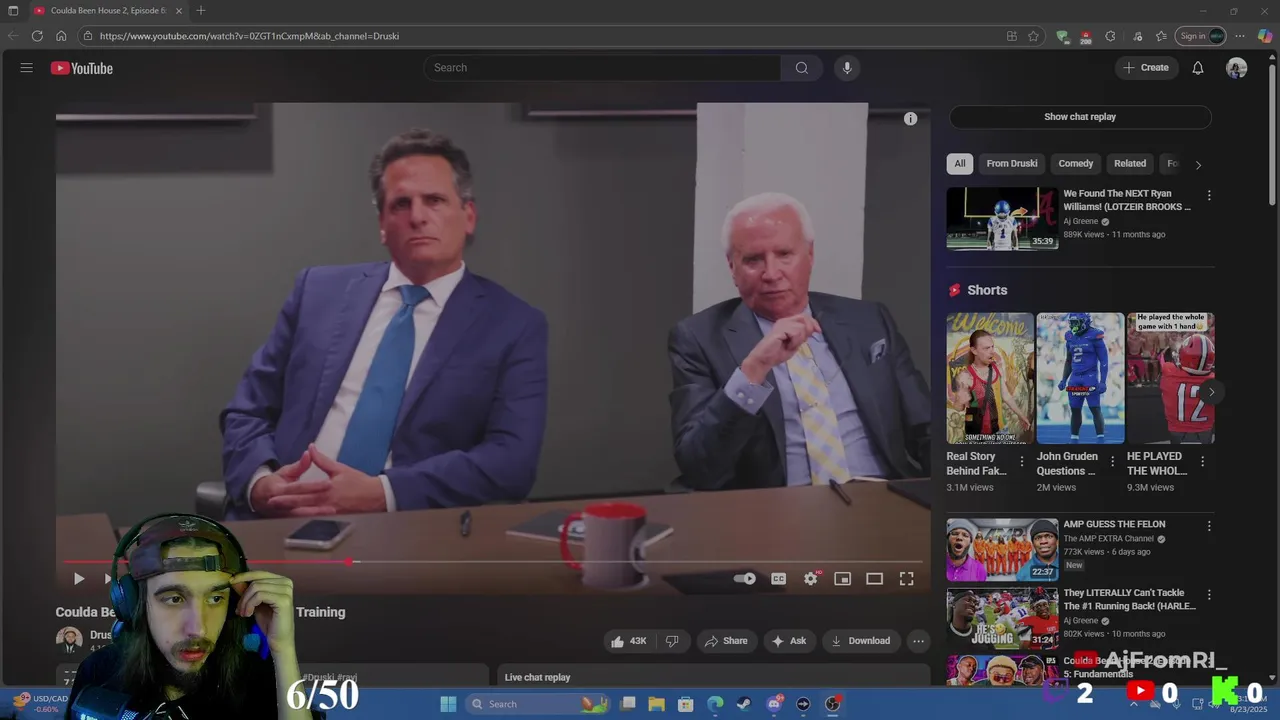
Task: Go to the browser home page icon
Action: coord(61,36)
